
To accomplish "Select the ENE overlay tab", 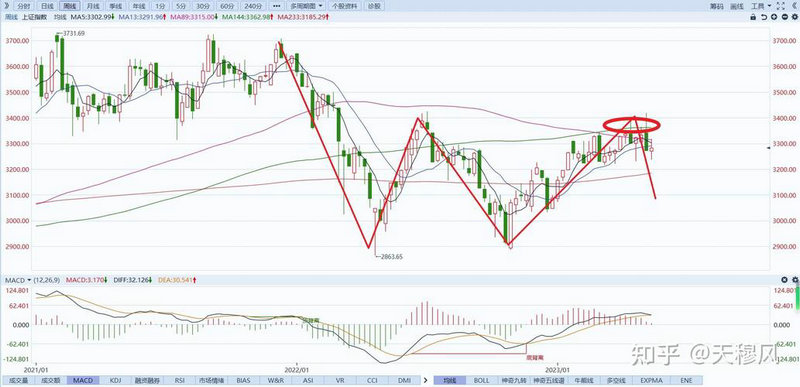I will tap(686, 380).
